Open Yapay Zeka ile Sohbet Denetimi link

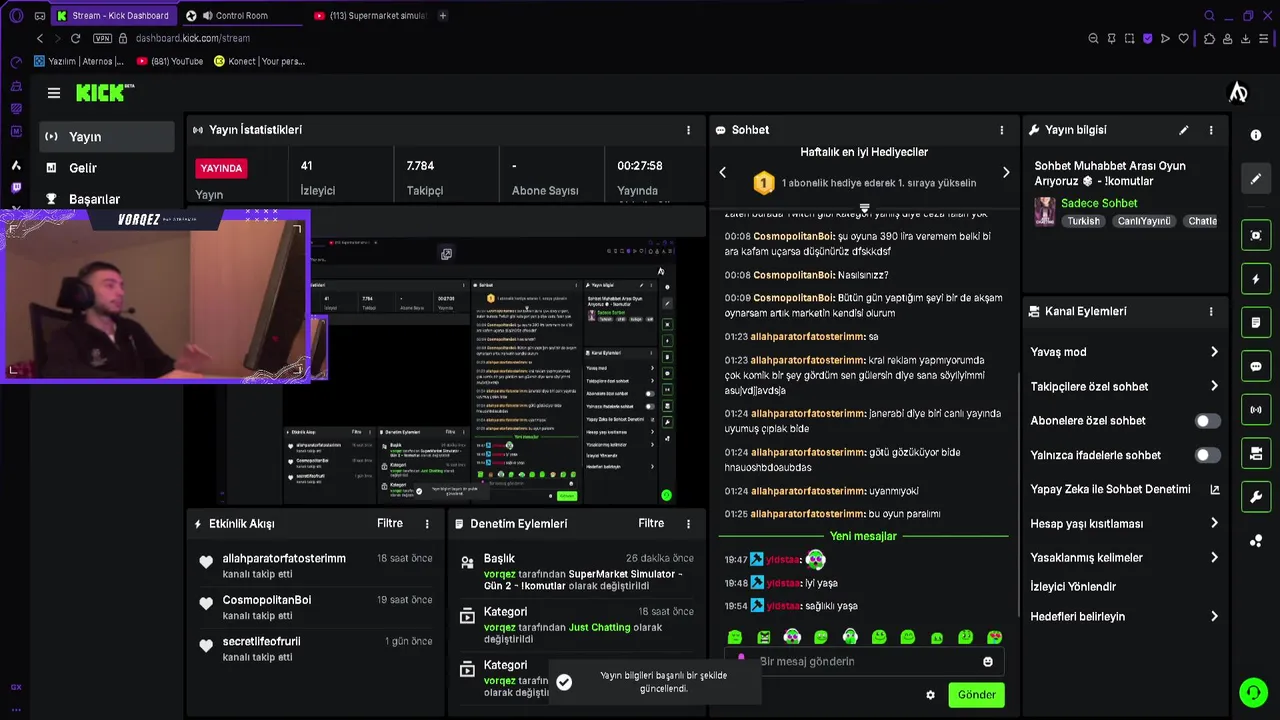click(1124, 489)
